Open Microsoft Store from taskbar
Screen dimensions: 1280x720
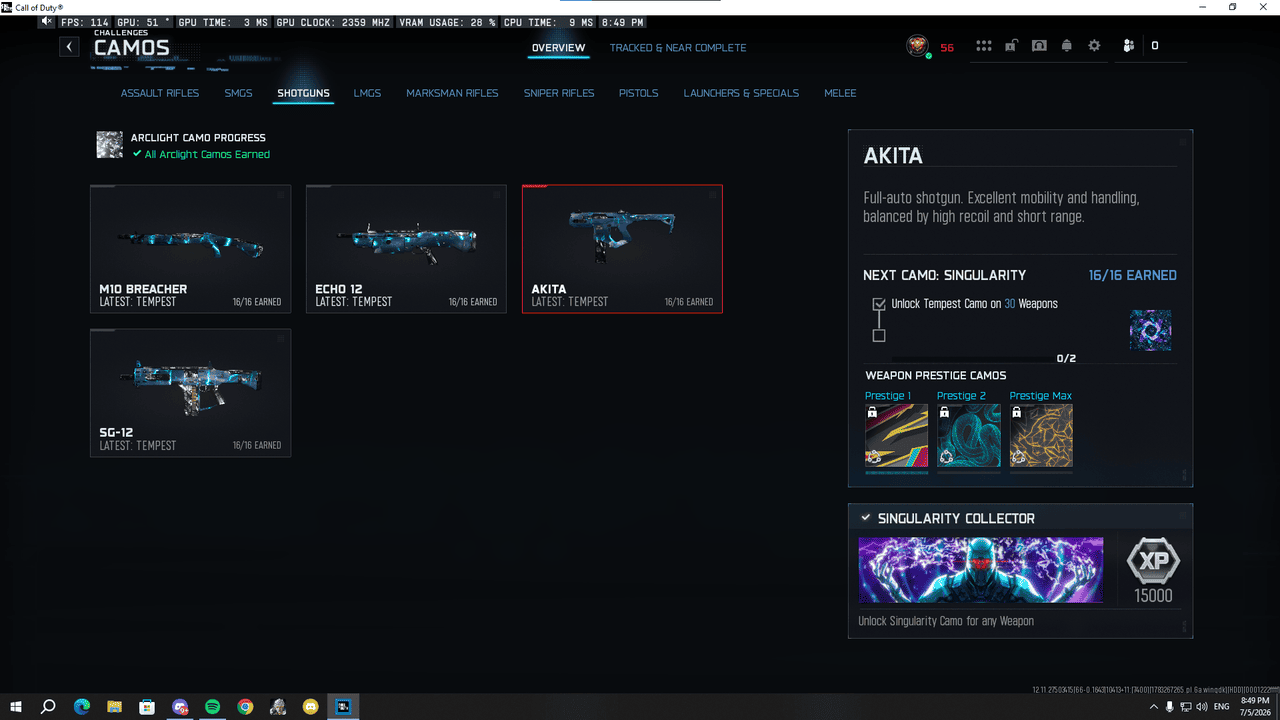click(147, 707)
